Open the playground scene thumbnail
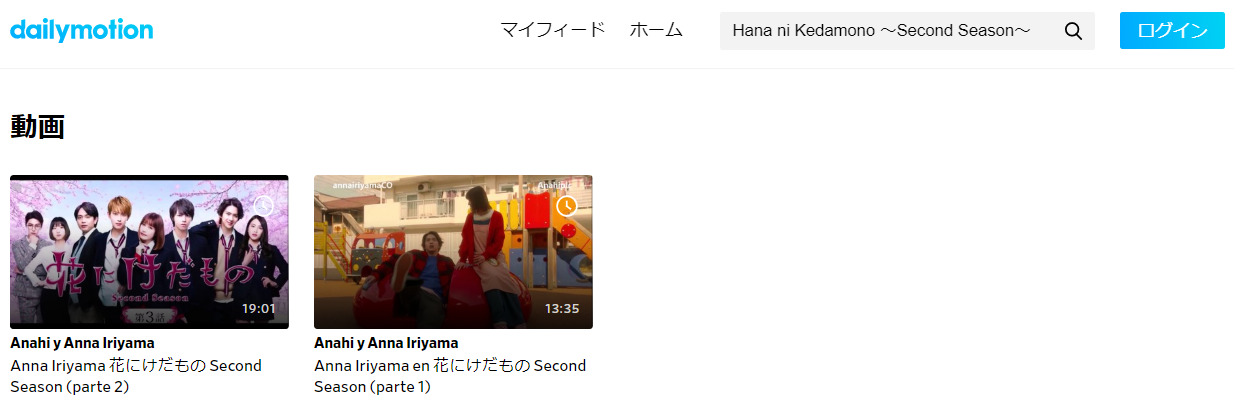1234x403 pixels. pos(453,252)
